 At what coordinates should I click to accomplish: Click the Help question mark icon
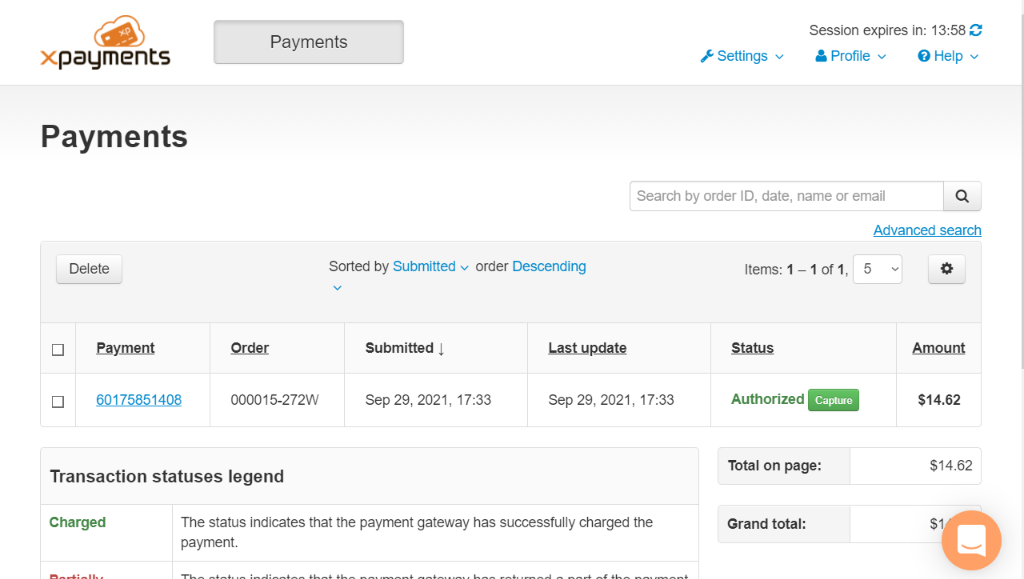coord(923,56)
